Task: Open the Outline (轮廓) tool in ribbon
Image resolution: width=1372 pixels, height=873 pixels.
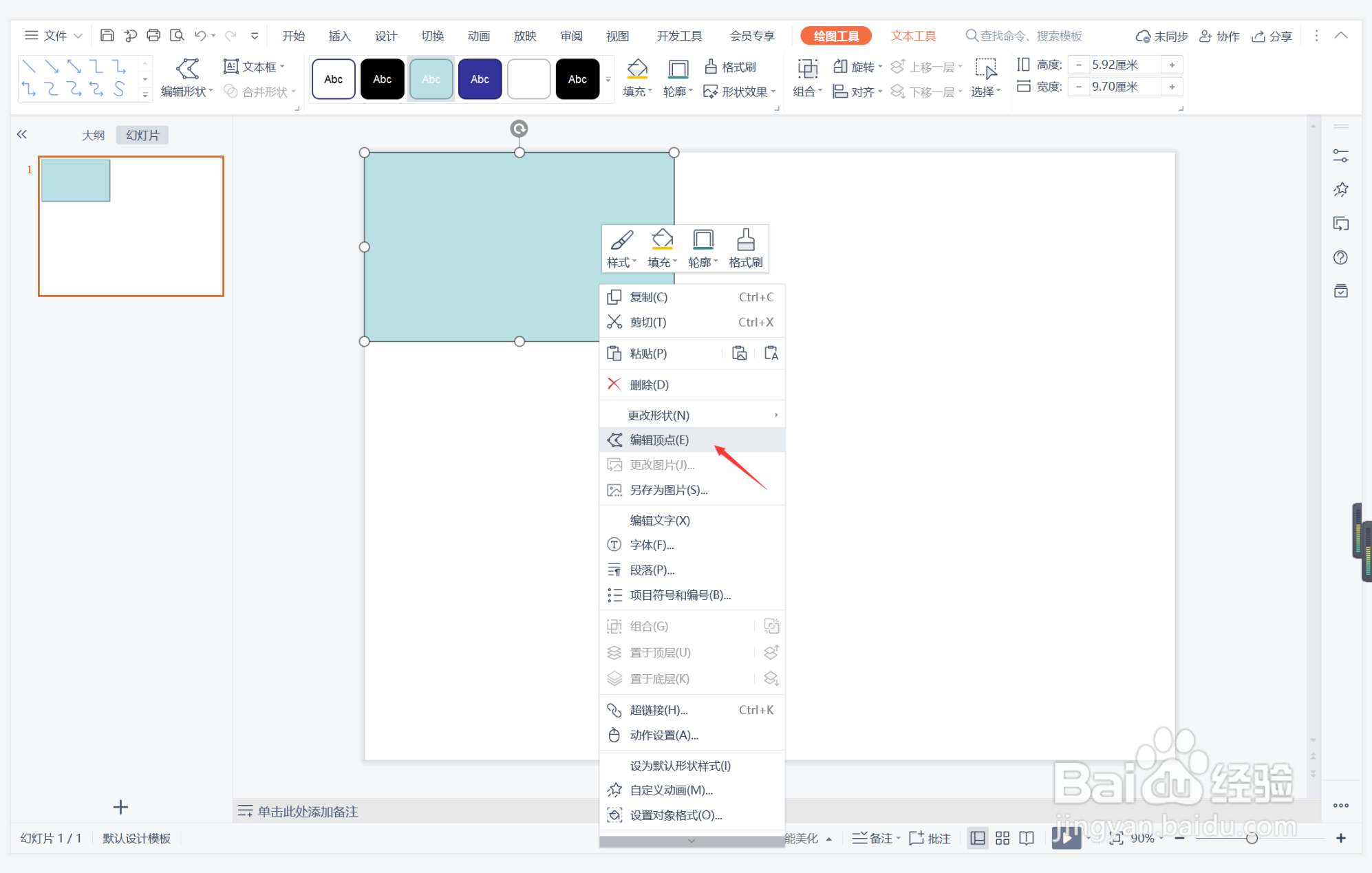Action: tap(678, 68)
